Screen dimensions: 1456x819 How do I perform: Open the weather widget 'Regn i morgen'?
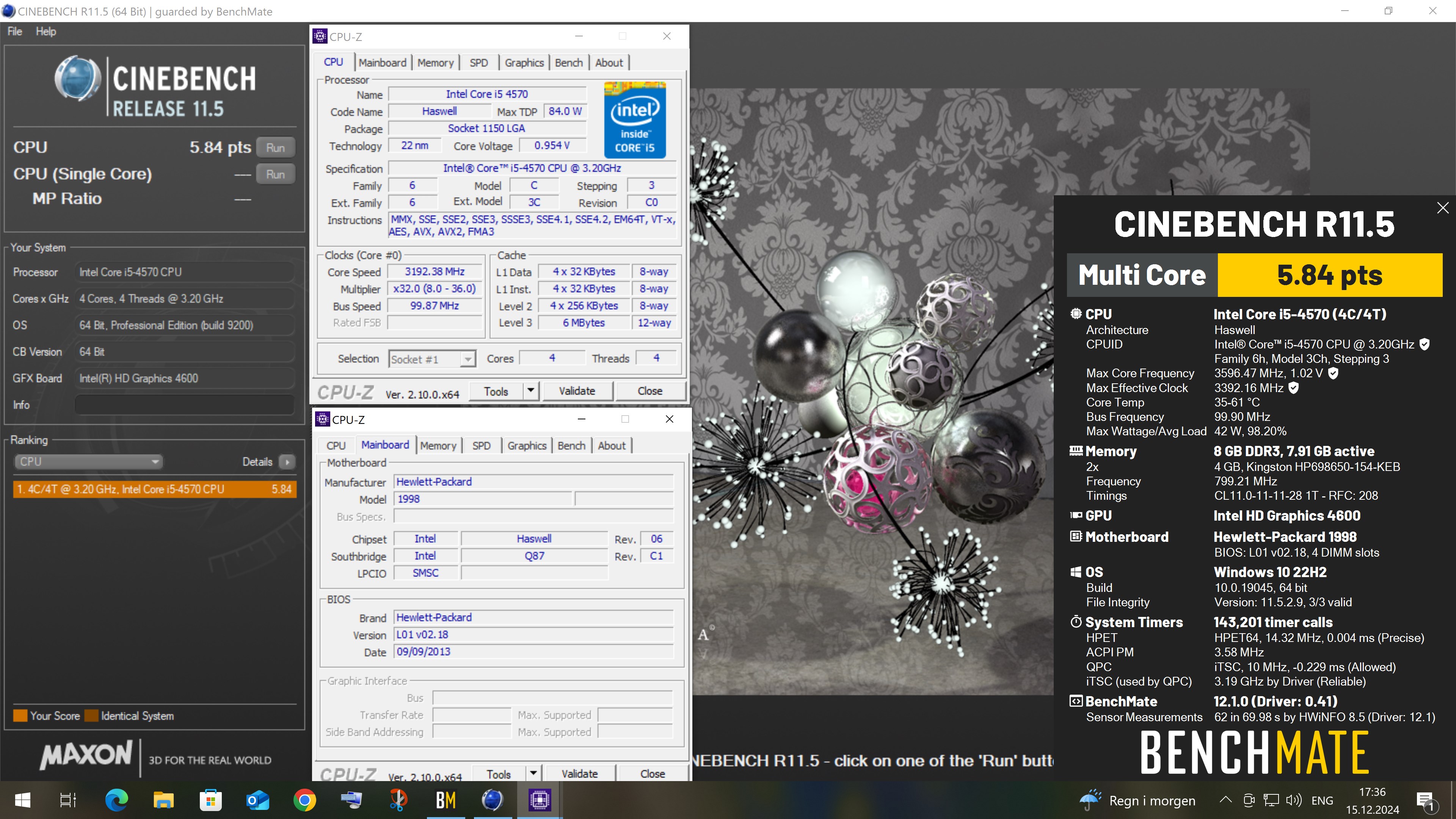[x=1137, y=800]
